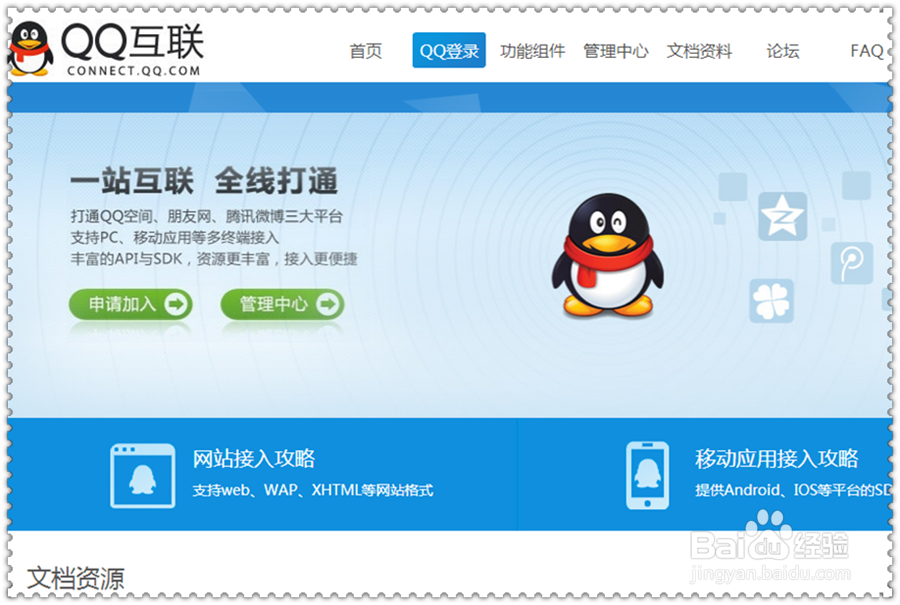Viewport: 900px width, 605px height.
Task: Click text 支持PC、移动应用等多终端接入
Action: click(x=174, y=237)
